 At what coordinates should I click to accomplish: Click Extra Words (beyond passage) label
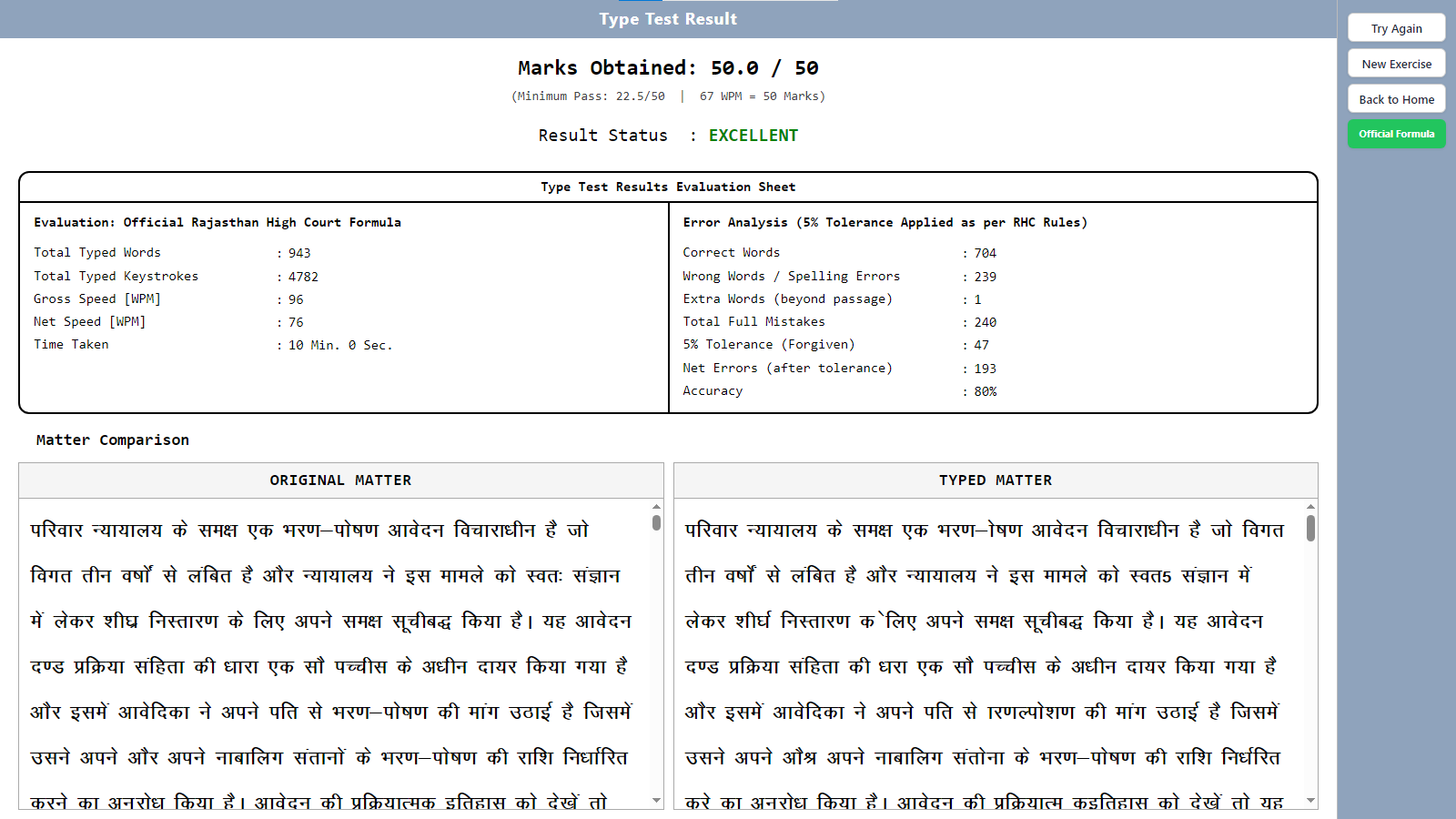pyautogui.click(x=787, y=298)
